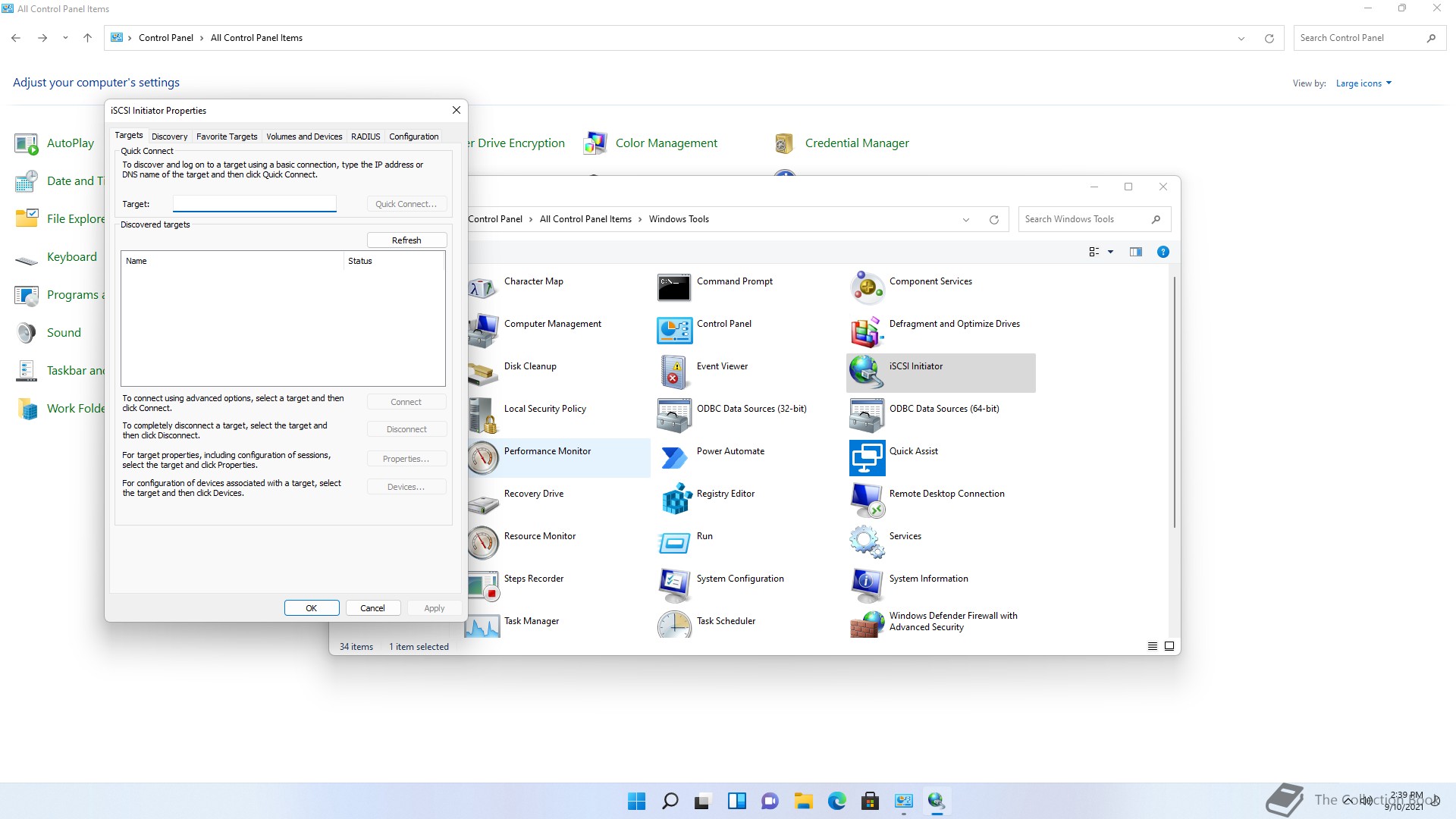The image size is (1456, 819).
Task: Switch to the Configuration tab
Action: pyautogui.click(x=413, y=136)
